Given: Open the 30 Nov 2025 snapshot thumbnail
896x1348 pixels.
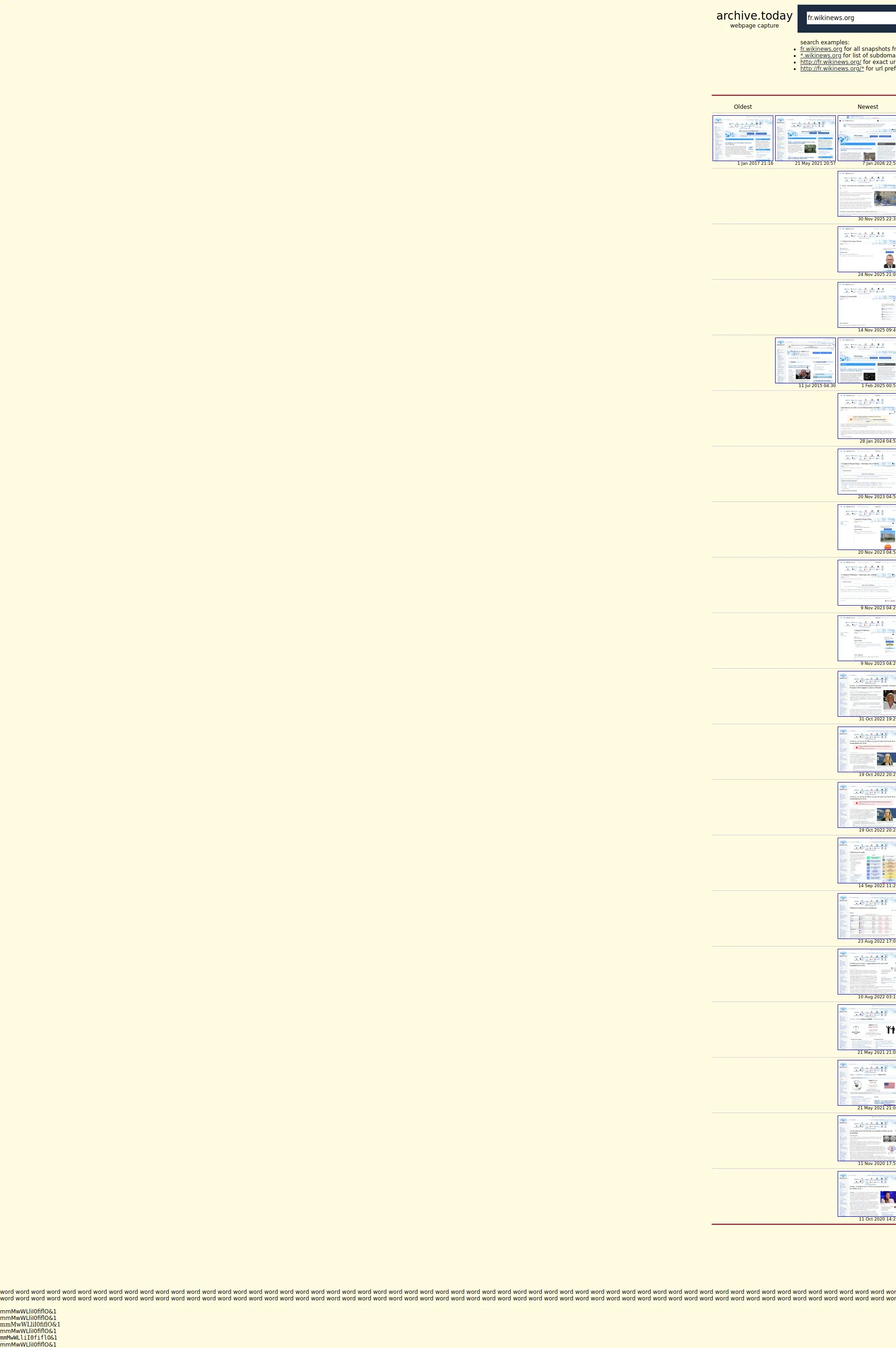Looking at the screenshot, I should (866, 194).
